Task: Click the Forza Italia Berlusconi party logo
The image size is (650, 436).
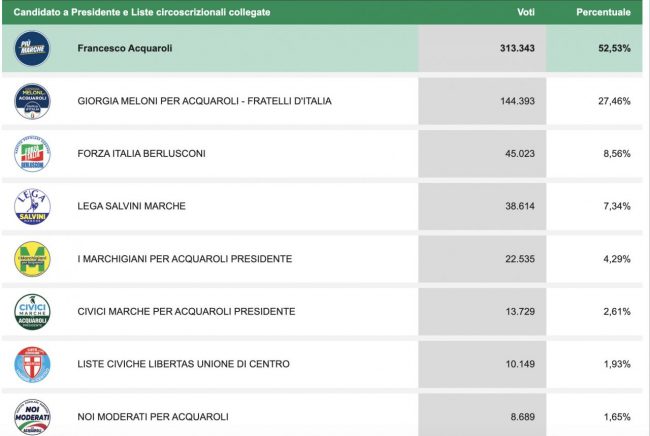Action: pyautogui.click(x=32, y=154)
